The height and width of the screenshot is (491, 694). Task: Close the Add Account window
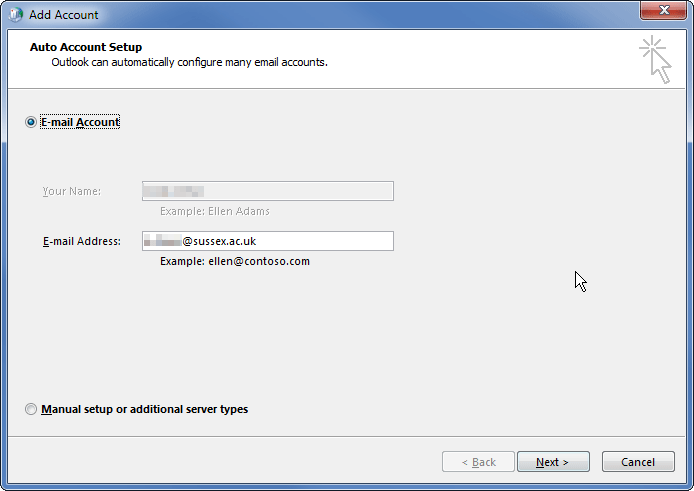coord(663,10)
